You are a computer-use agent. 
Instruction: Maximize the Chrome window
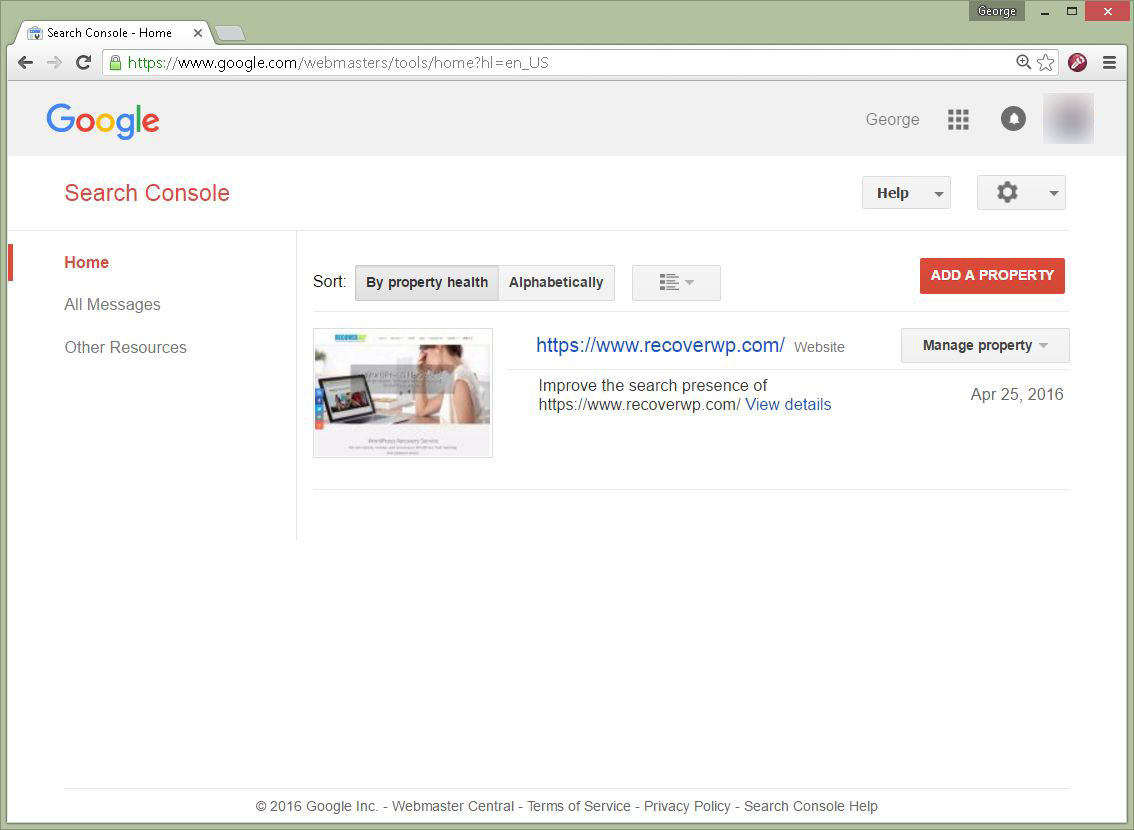(x=1072, y=12)
